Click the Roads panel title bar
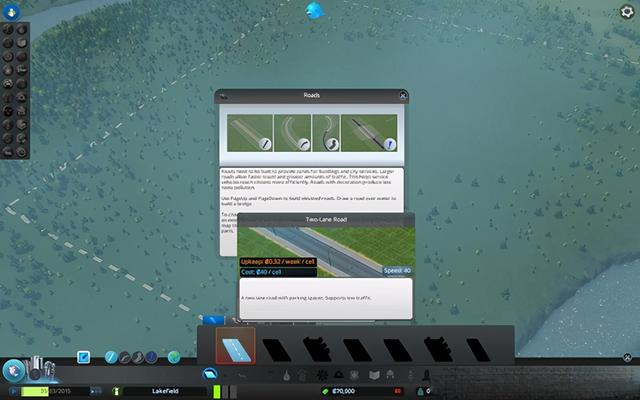 coord(311,96)
